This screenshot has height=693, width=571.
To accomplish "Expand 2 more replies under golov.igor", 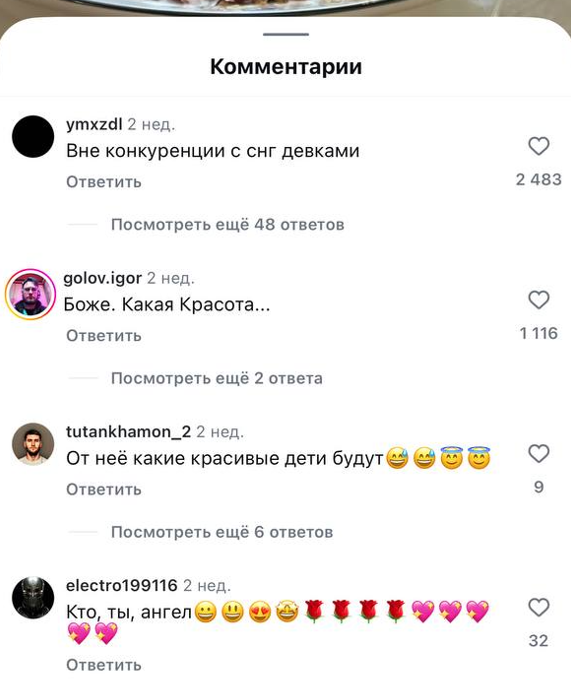I will (217, 378).
